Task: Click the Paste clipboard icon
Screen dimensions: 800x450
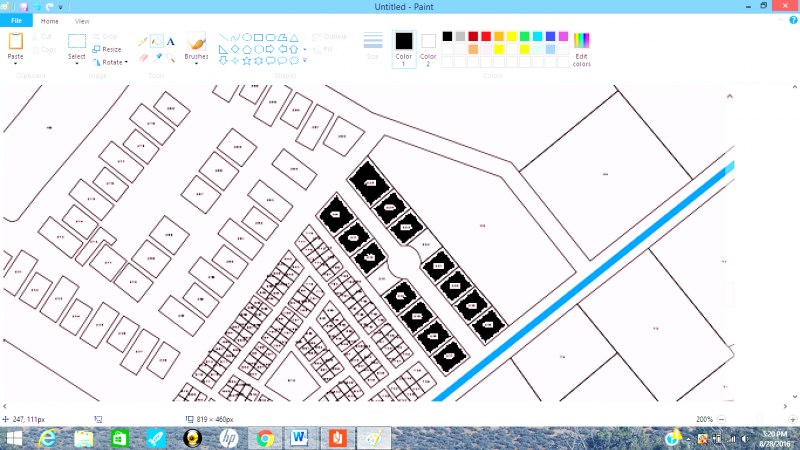Action: (x=15, y=41)
